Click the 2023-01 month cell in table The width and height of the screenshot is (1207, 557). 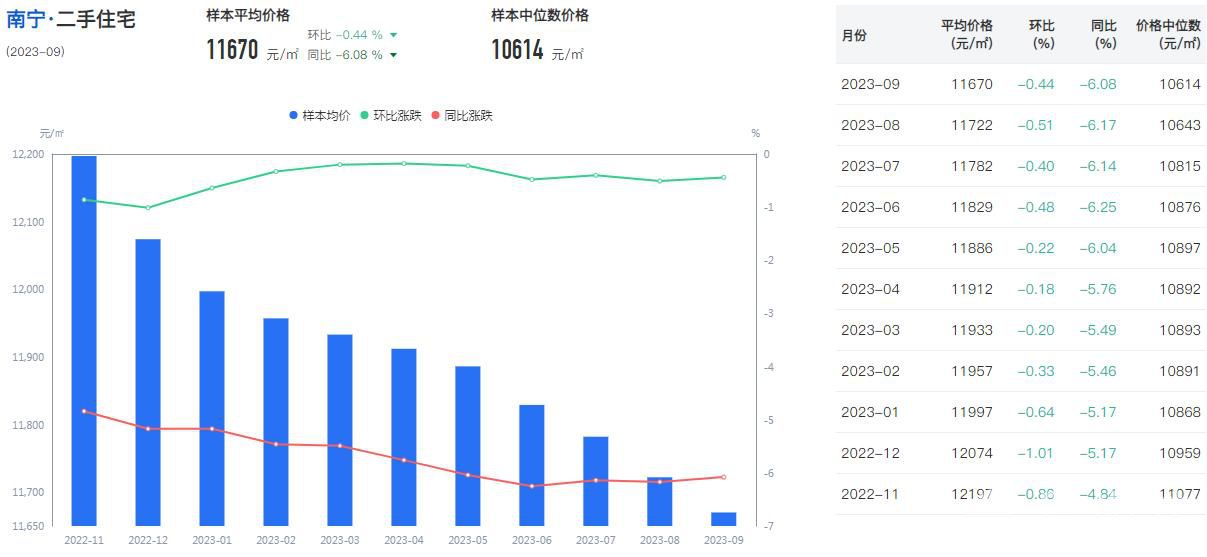click(x=870, y=412)
